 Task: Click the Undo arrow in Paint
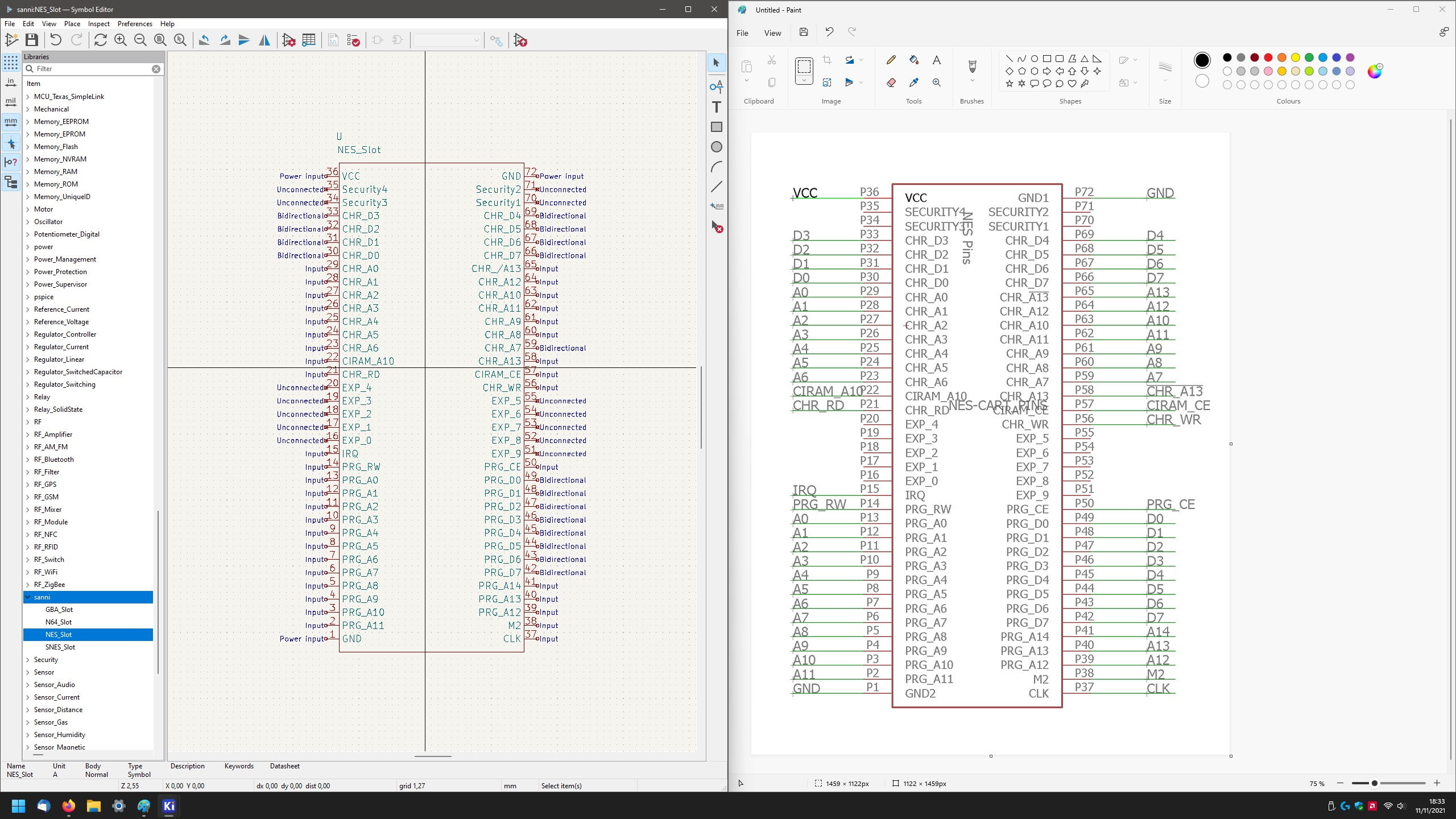(829, 32)
